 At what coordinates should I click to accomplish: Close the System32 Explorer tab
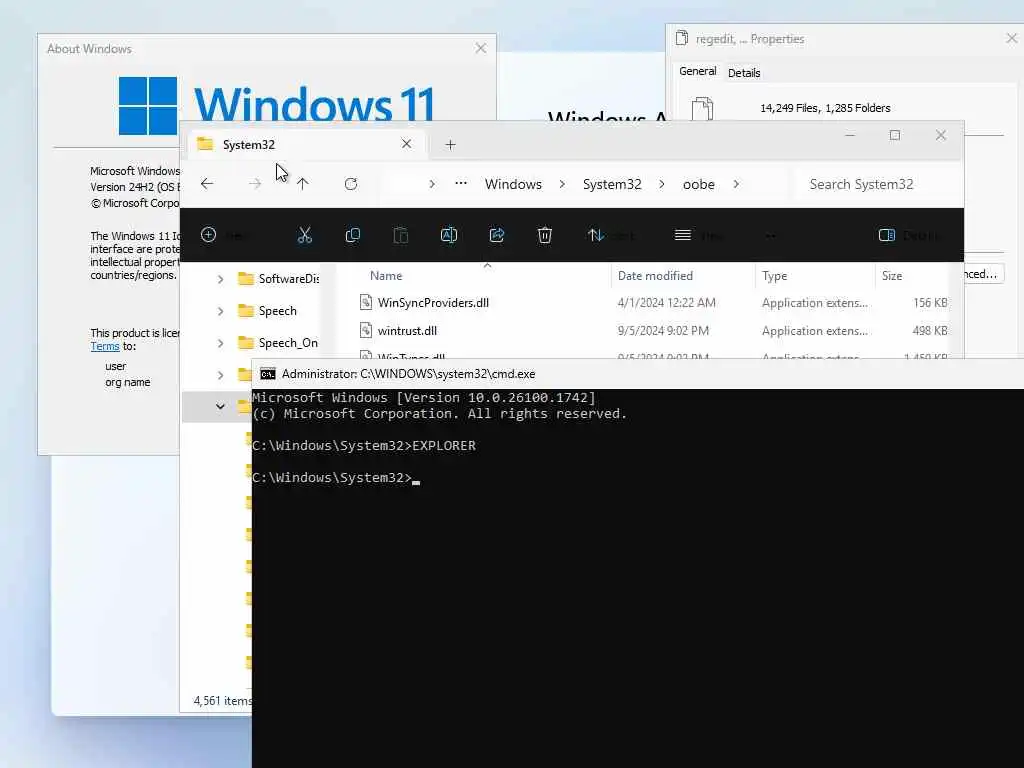pyautogui.click(x=406, y=144)
